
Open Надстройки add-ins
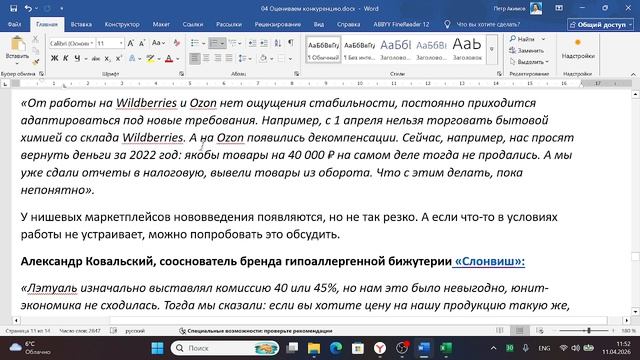pos(578,49)
